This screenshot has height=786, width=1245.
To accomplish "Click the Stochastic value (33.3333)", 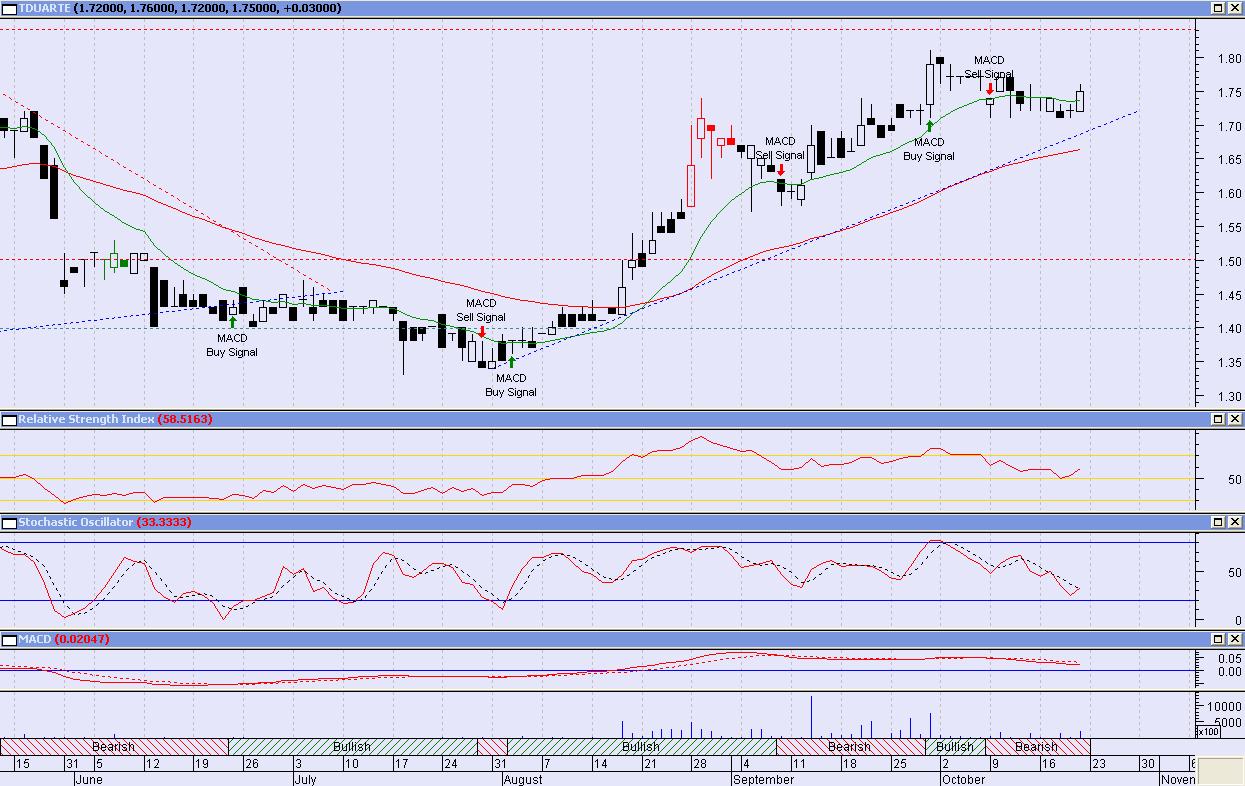I will (x=164, y=522).
